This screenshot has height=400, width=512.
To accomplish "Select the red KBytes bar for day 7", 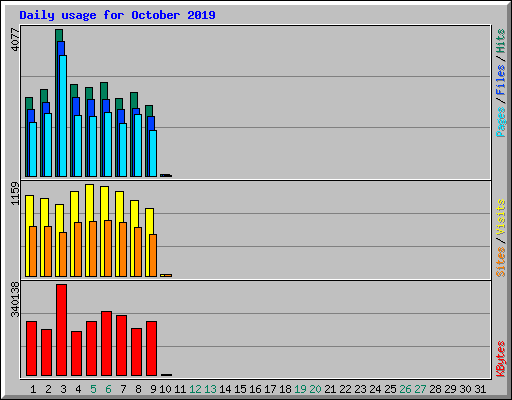I will 121,345.
